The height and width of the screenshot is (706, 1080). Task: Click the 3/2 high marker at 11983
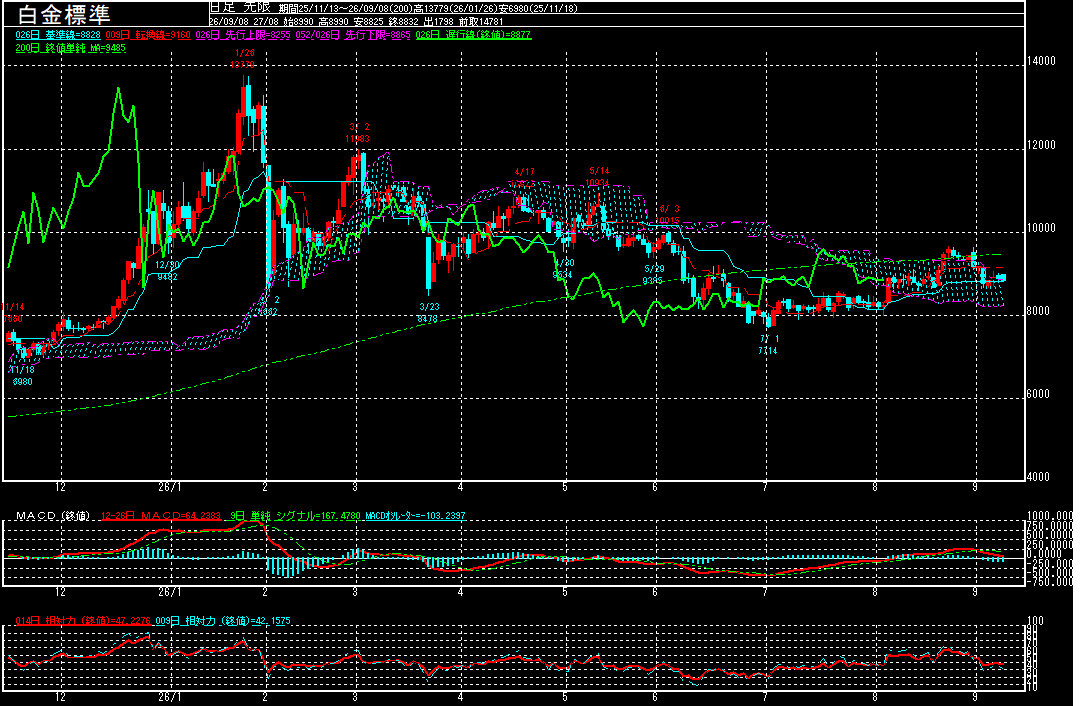coord(357,133)
